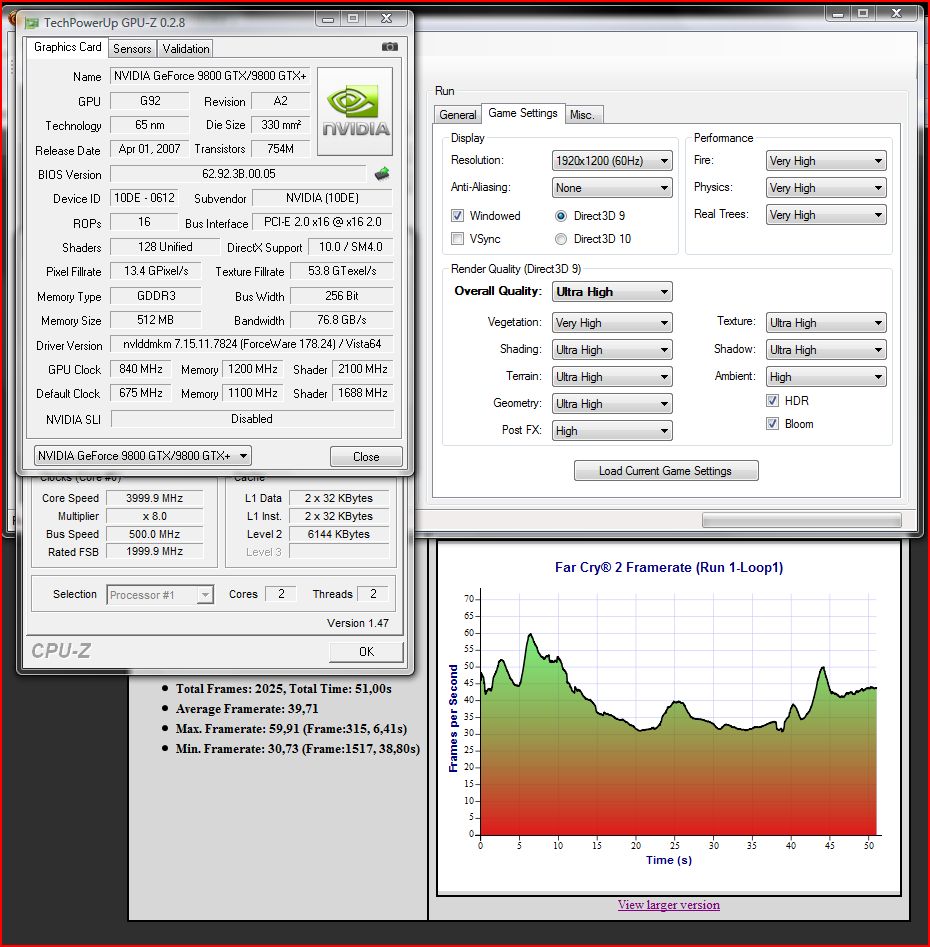Click the Pixel Fillrate 13.4 GPixel/s field
Screen dimensions: 930x947
[156, 271]
